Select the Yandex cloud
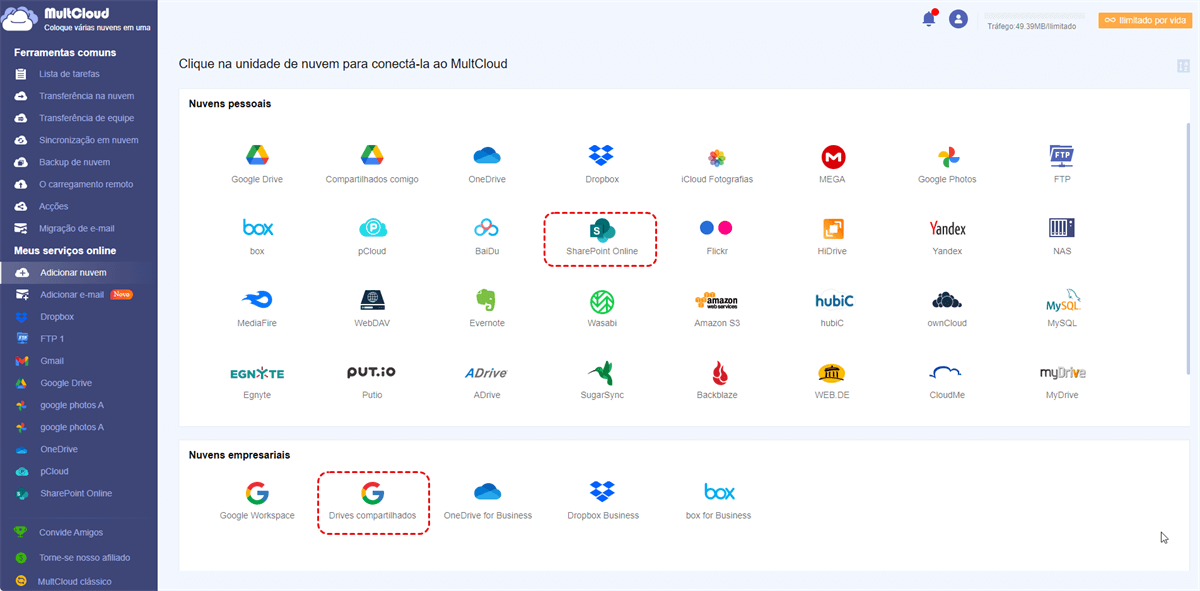Screen dimensions: 1200x591 [947, 236]
